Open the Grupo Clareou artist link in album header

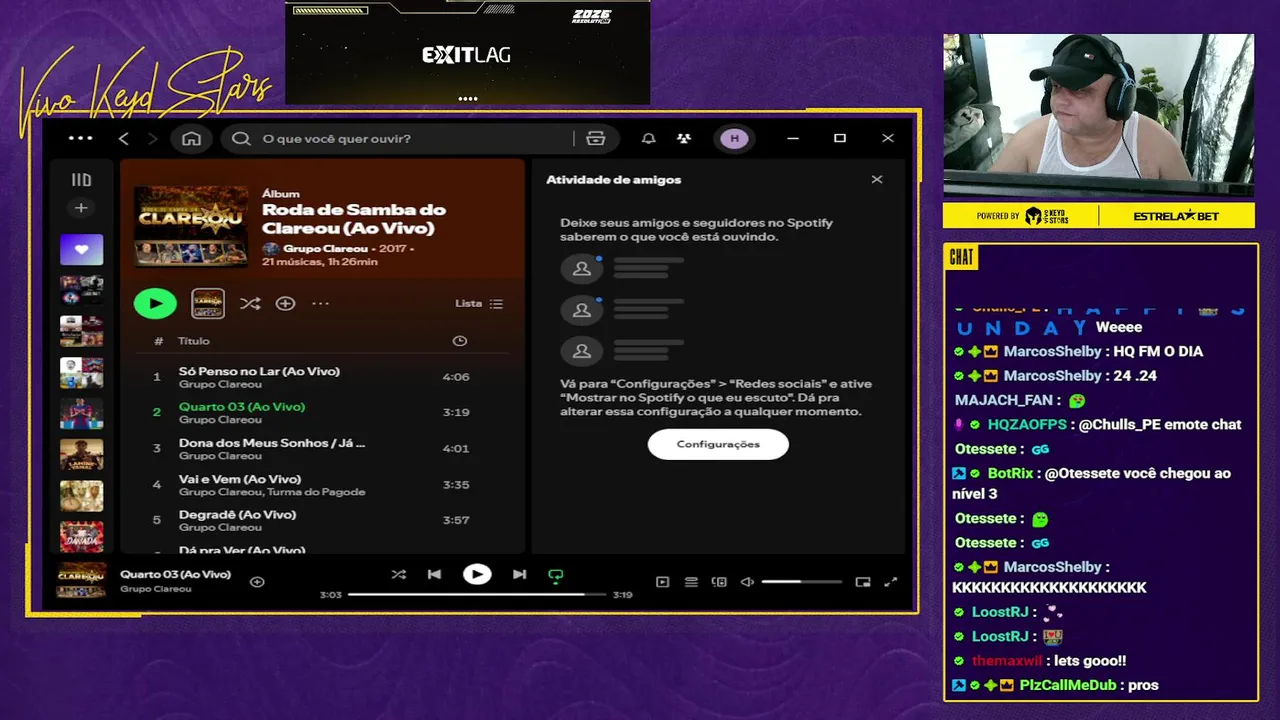click(x=327, y=248)
